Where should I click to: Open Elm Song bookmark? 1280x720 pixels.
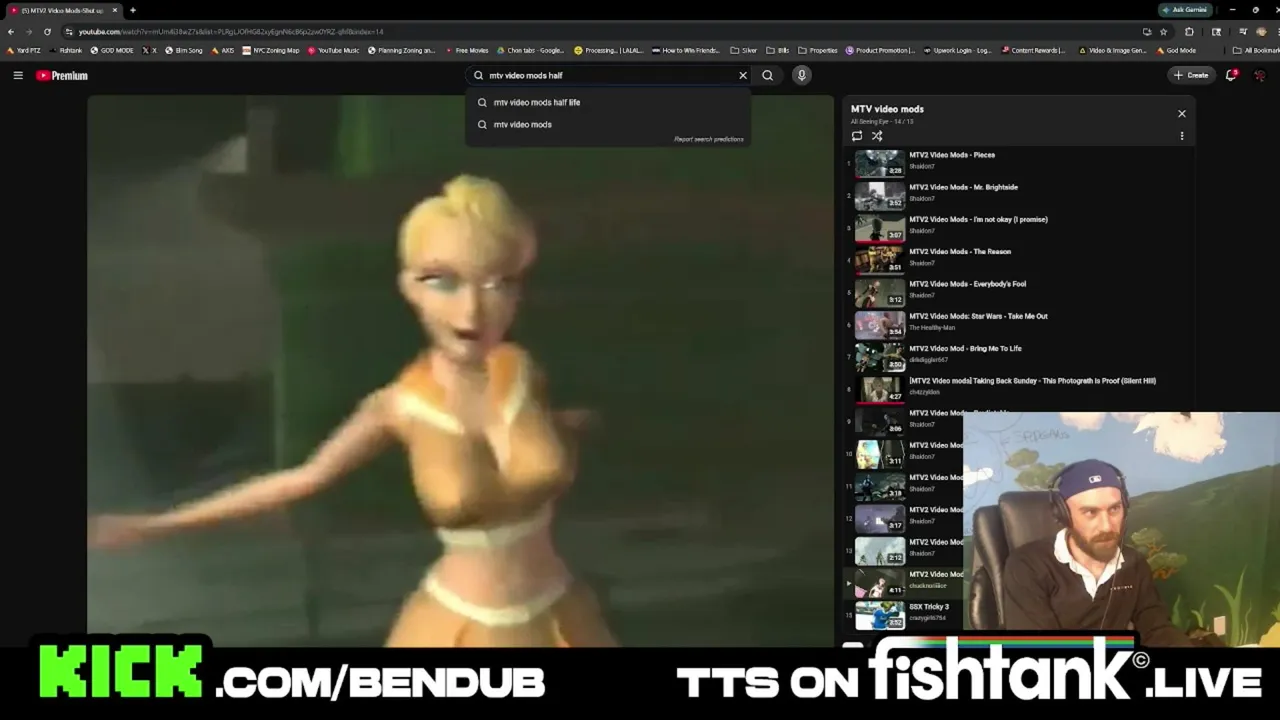click(x=184, y=50)
